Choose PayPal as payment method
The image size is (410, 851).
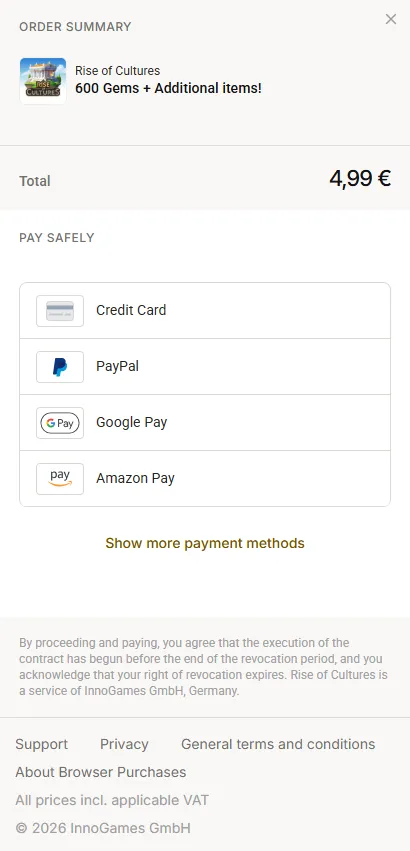(x=205, y=367)
